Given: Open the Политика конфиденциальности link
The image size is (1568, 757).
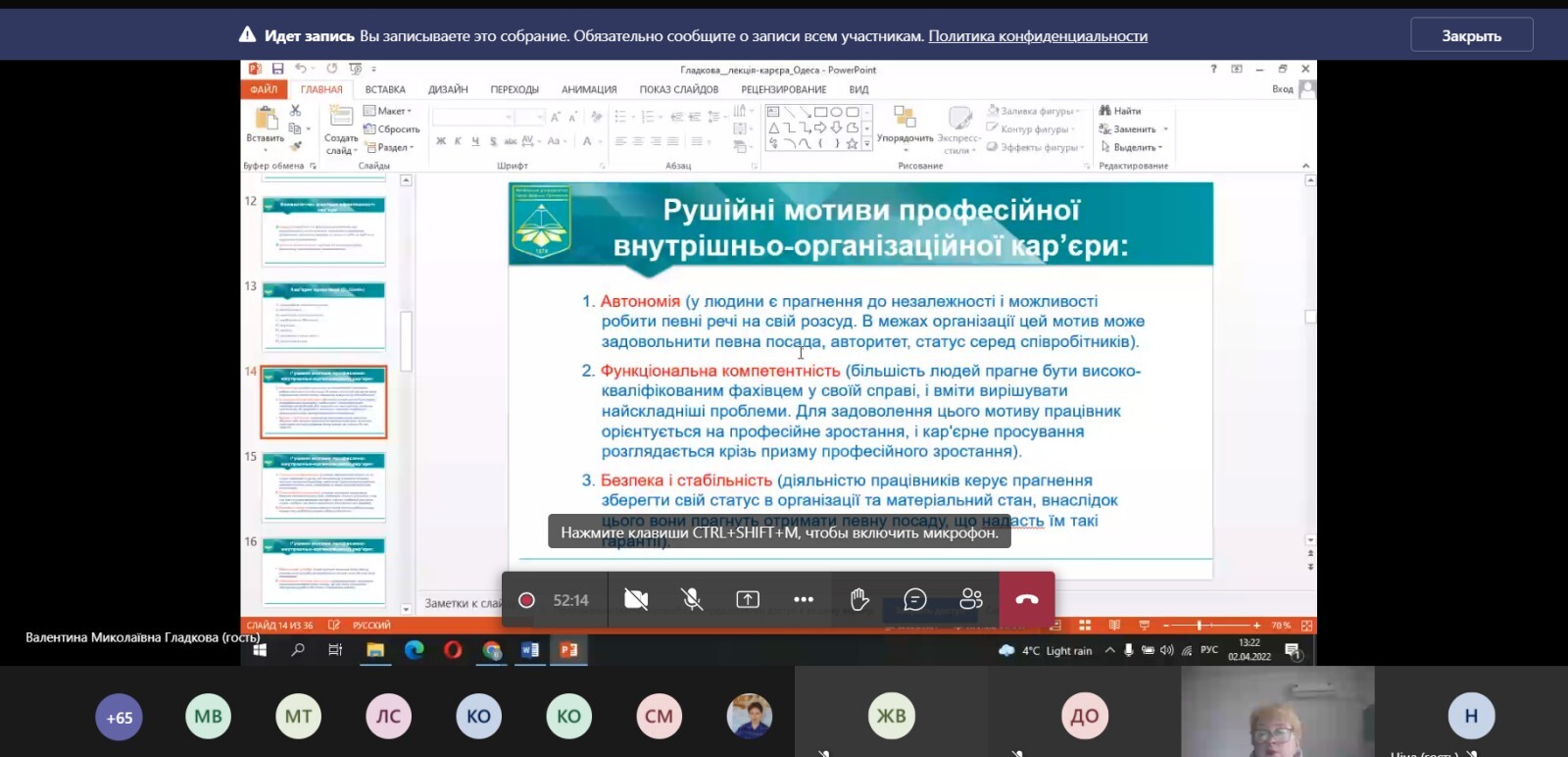Looking at the screenshot, I should click(x=1037, y=36).
